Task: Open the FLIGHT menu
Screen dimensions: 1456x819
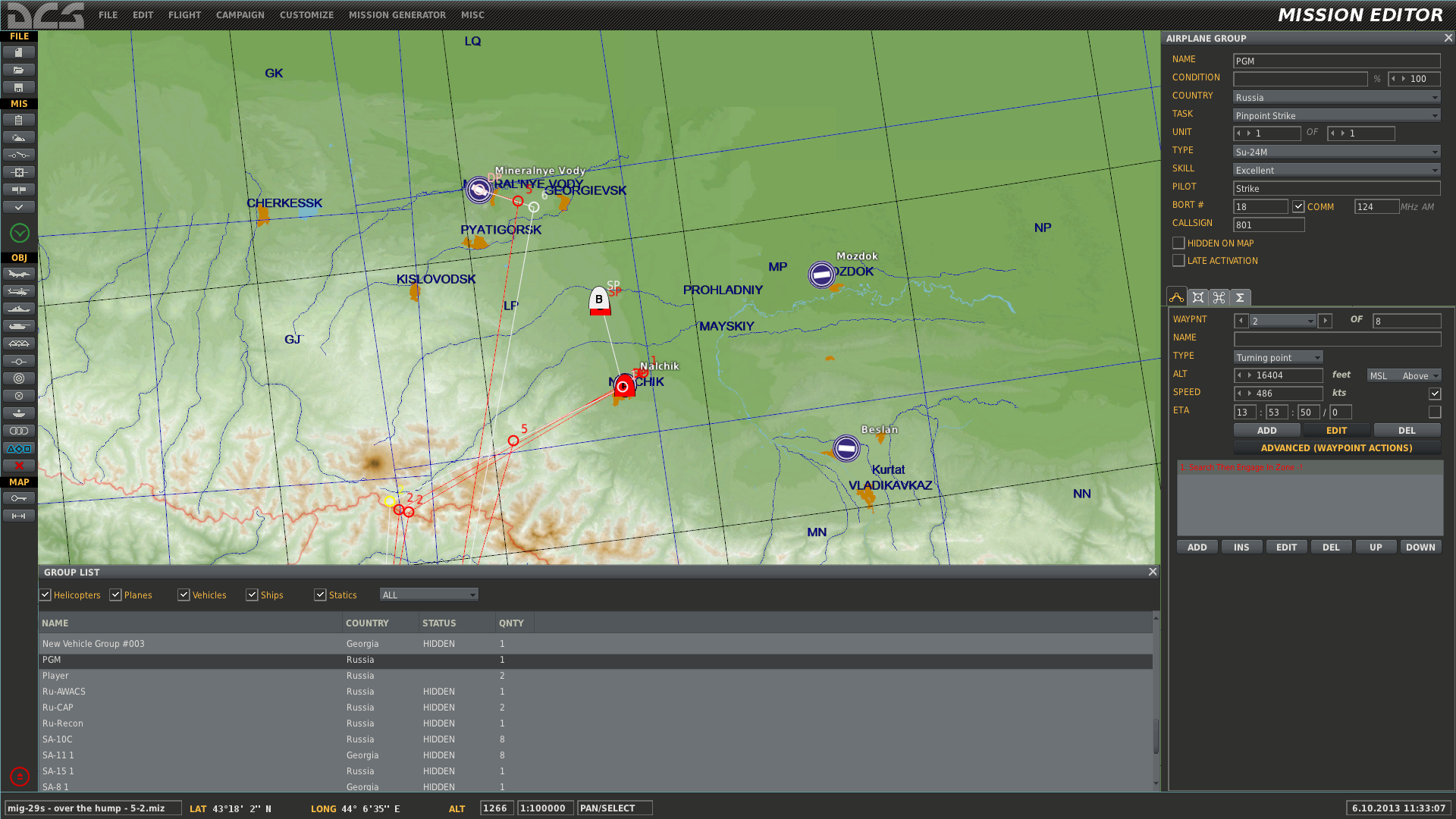Action: [x=184, y=15]
